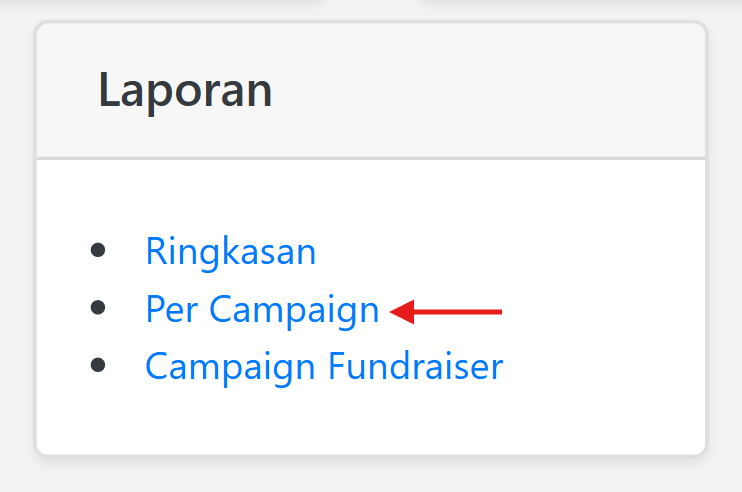Click the divider line below the Laporan header
Screen dimensions: 742x492
[371, 158]
